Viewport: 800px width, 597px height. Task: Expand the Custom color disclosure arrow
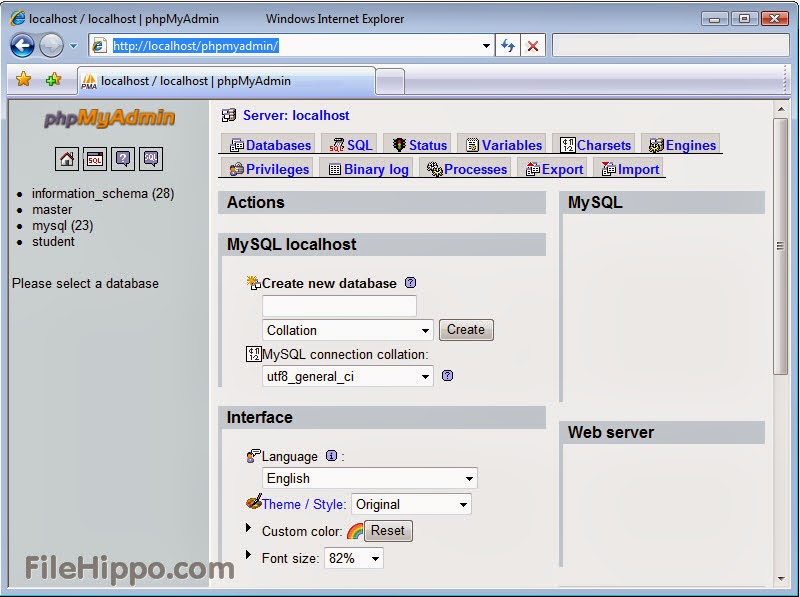pos(248,528)
